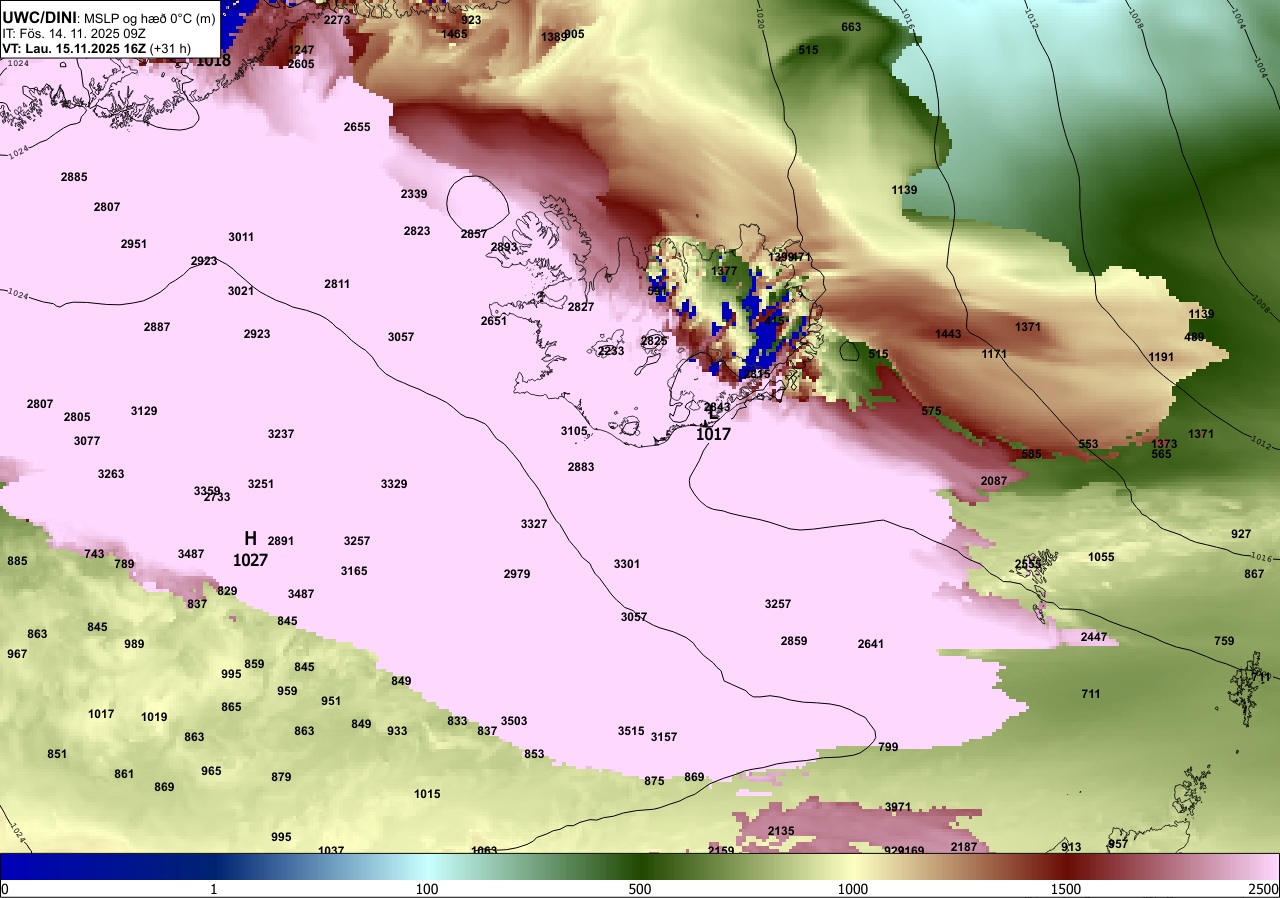Click the 2447 height value

click(1094, 637)
